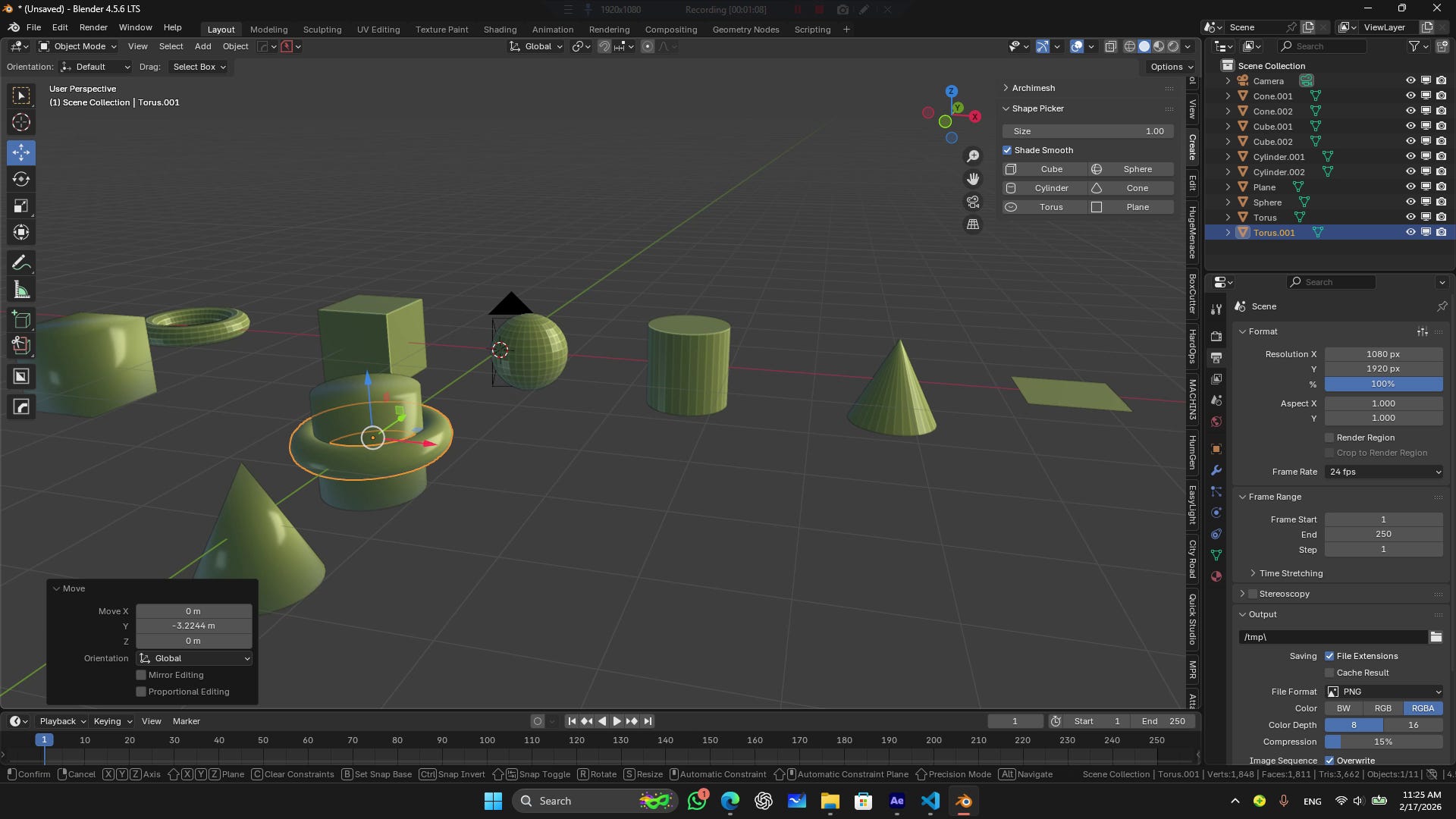Pick the Annotate pencil tool

pos(21,263)
